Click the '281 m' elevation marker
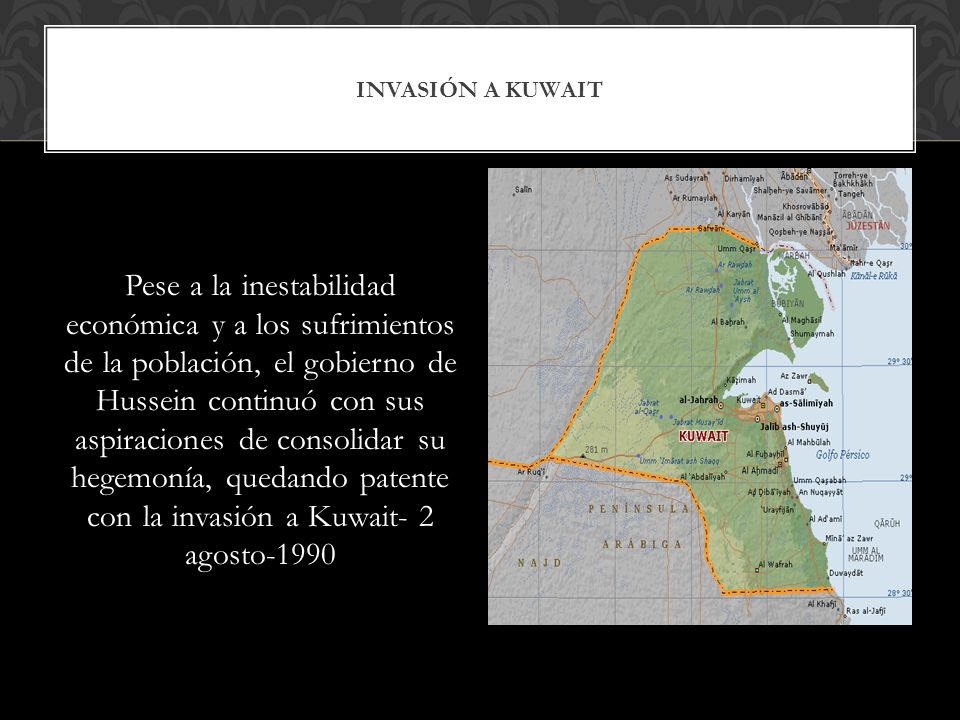This screenshot has height=720, width=960. coord(596,450)
